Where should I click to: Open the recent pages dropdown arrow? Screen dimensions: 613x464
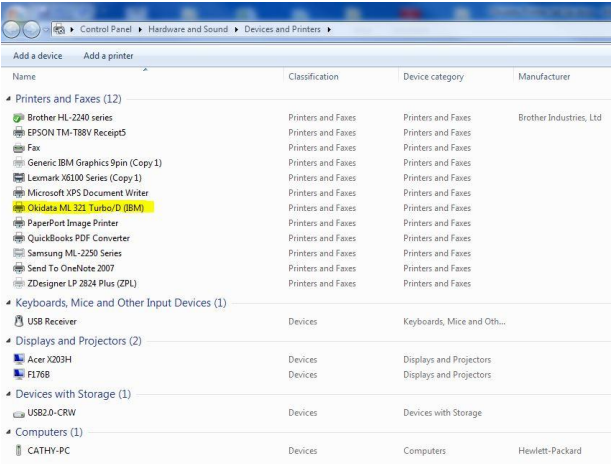point(46,29)
